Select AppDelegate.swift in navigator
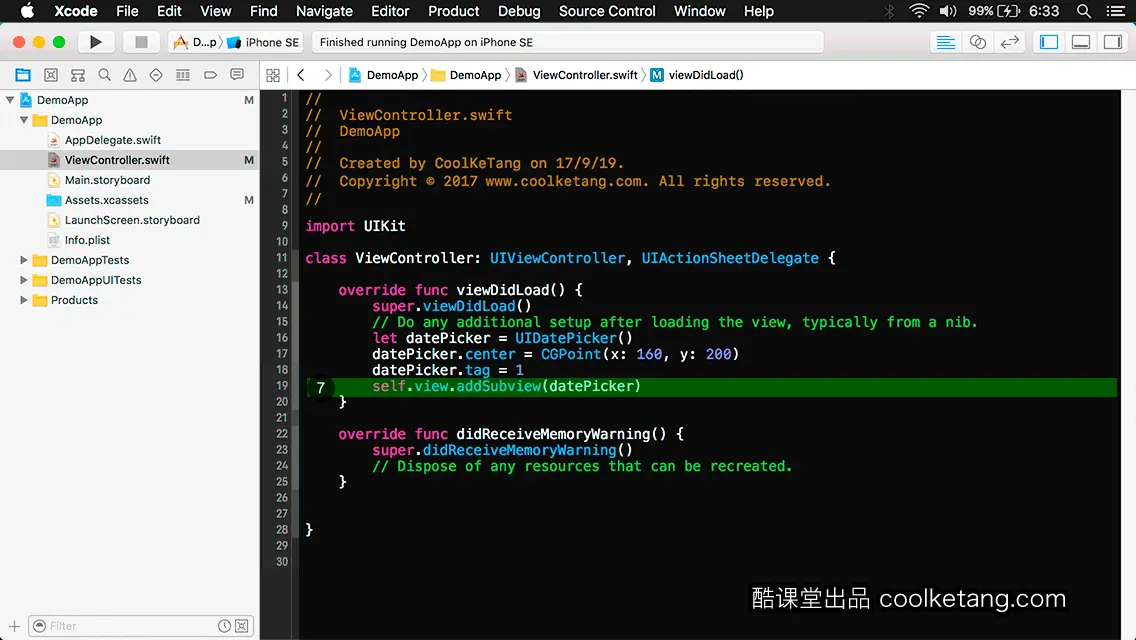This screenshot has width=1136, height=640. (112, 140)
